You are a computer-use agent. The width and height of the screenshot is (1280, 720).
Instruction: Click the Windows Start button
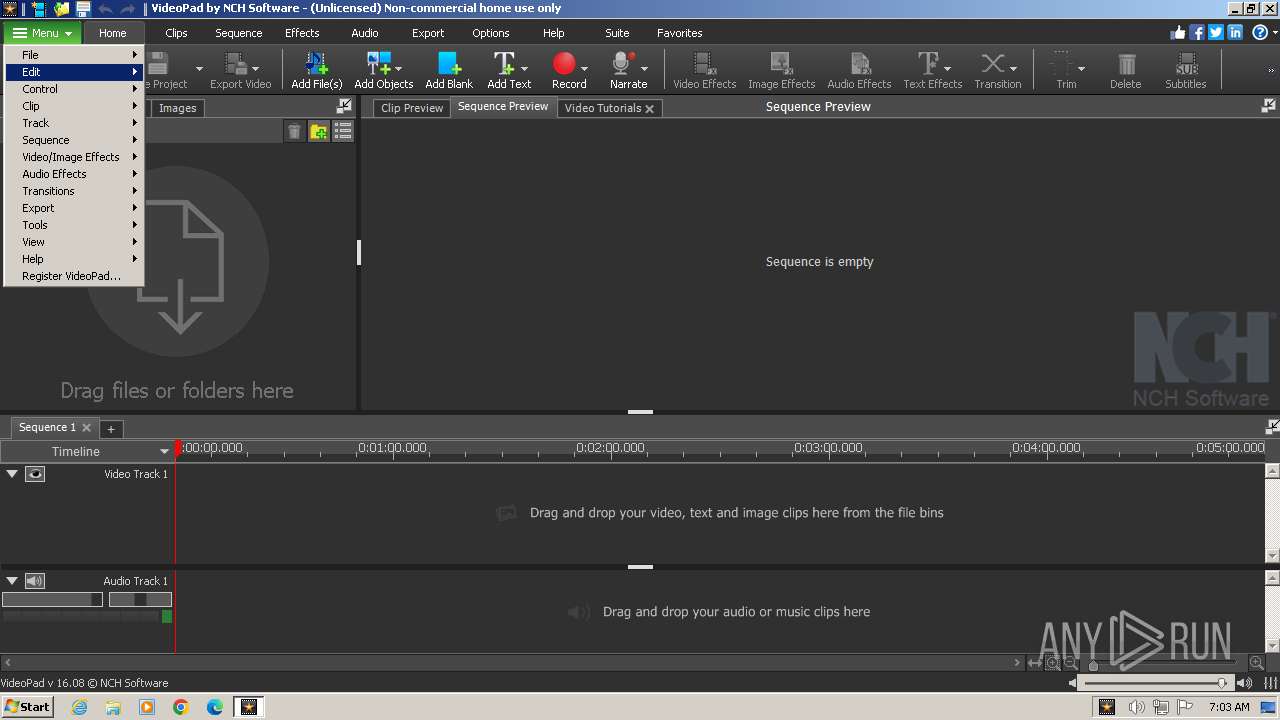click(27, 706)
